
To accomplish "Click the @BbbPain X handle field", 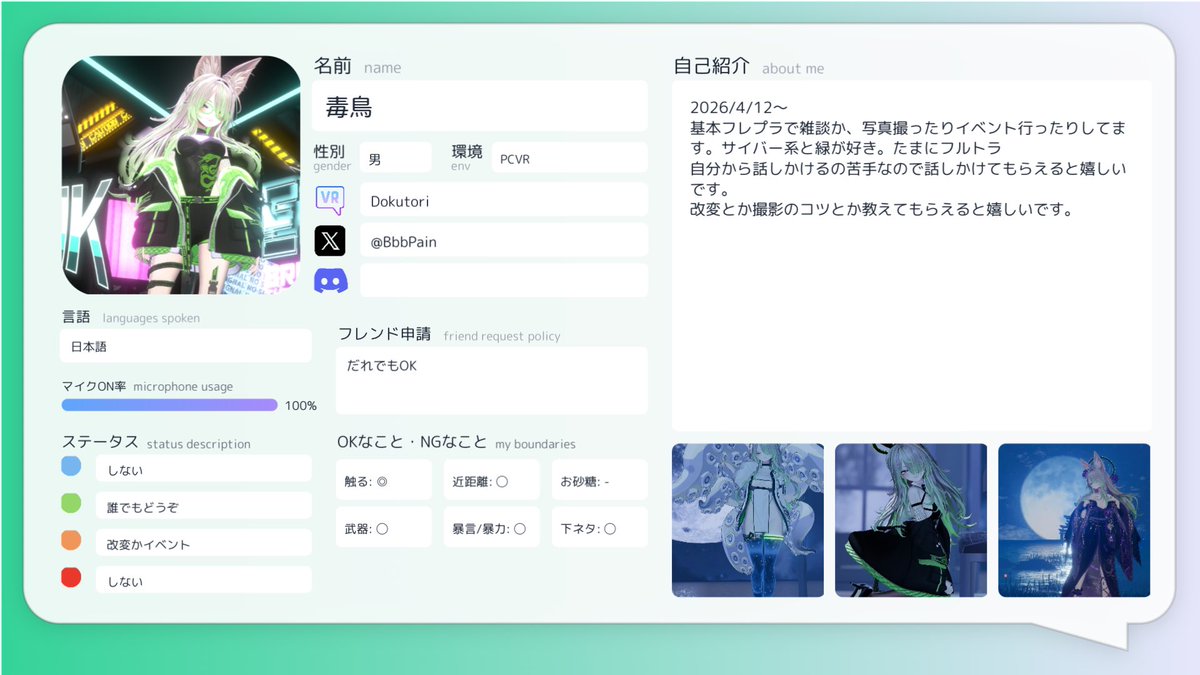I will click(504, 241).
